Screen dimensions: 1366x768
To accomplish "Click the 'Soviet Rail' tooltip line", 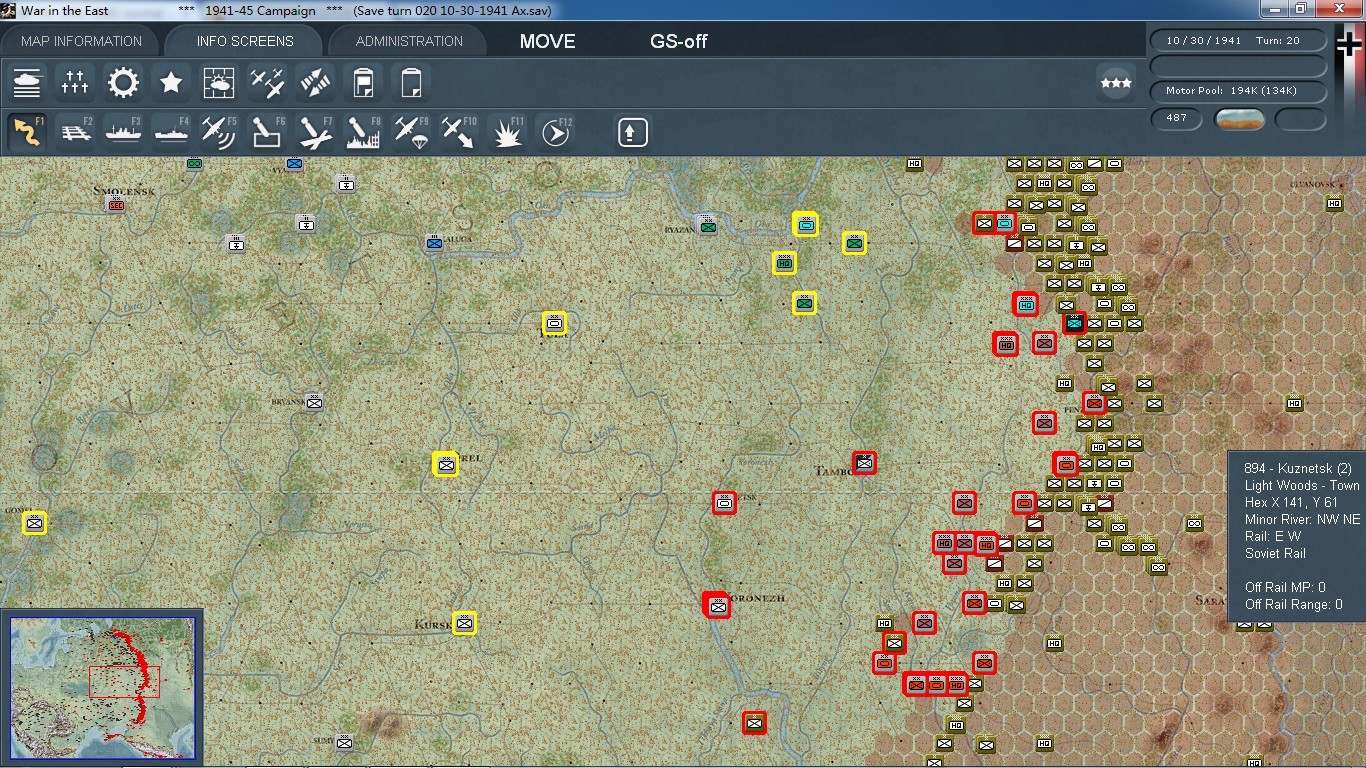I will 1275,553.
